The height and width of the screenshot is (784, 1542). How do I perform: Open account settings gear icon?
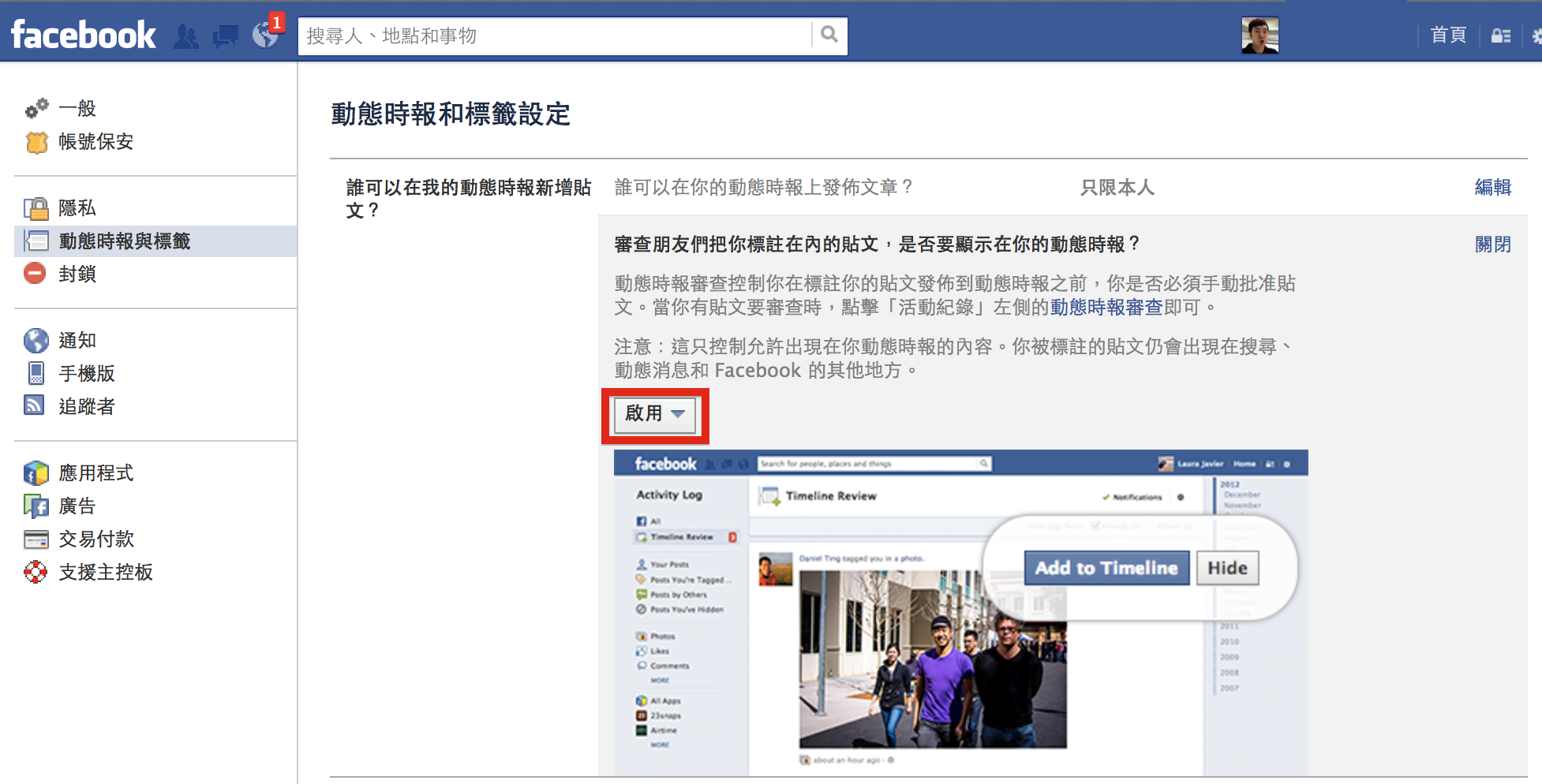(x=1536, y=36)
